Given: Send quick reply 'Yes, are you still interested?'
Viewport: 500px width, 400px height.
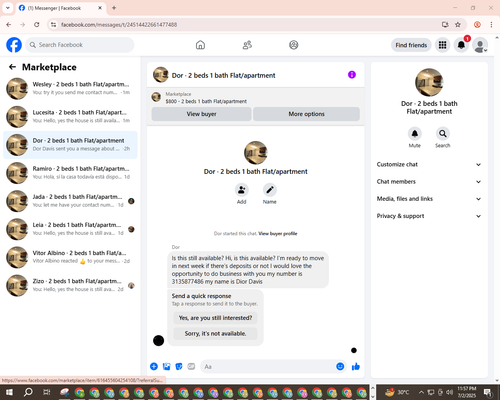Looking at the screenshot, I should point(215,318).
